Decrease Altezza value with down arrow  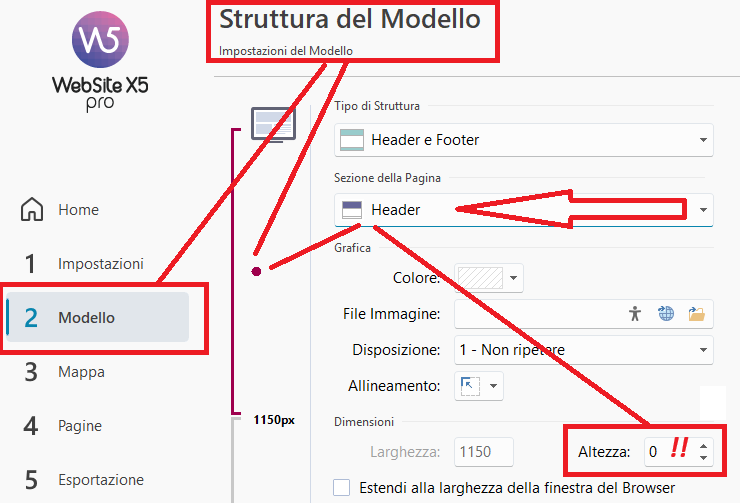point(704,458)
